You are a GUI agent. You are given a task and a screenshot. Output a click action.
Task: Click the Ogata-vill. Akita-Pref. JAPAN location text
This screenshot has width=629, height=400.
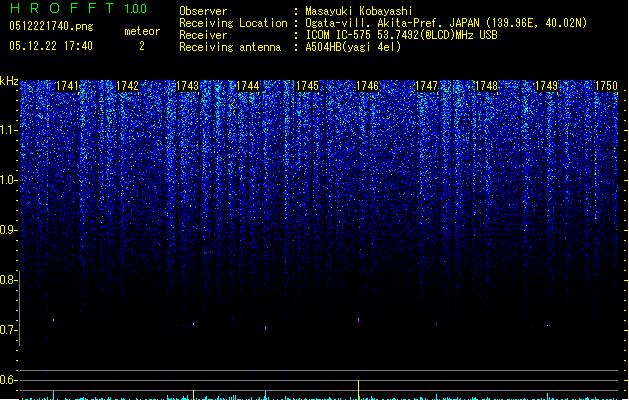446,23
